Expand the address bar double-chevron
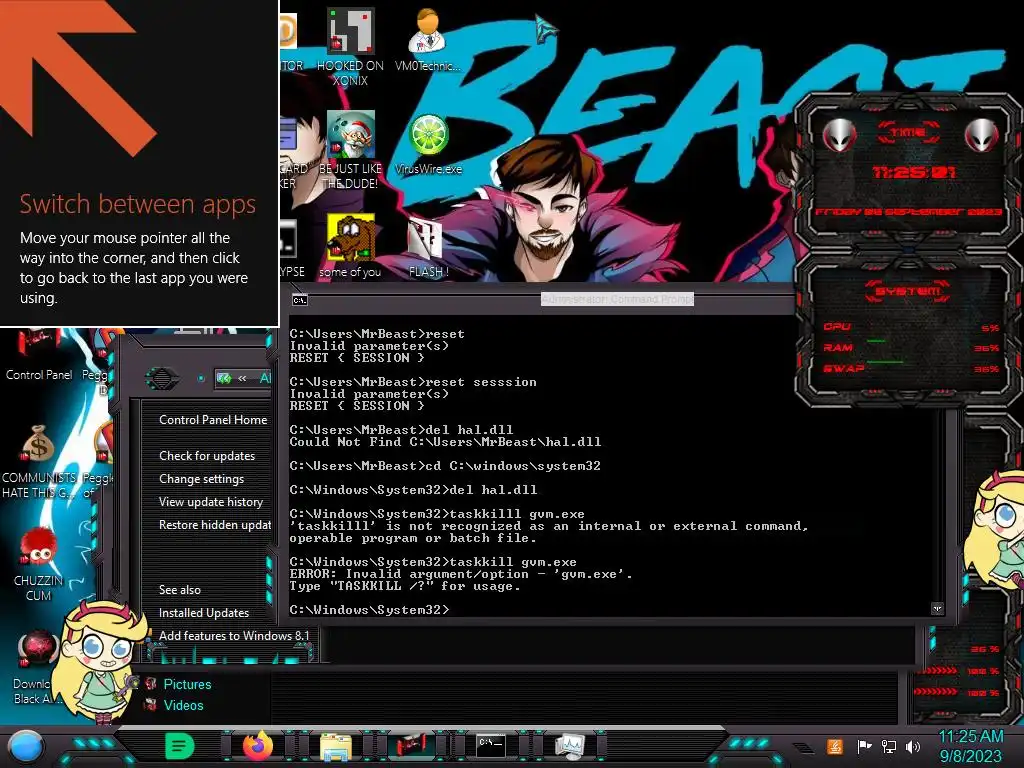The image size is (1024, 768). (242, 378)
